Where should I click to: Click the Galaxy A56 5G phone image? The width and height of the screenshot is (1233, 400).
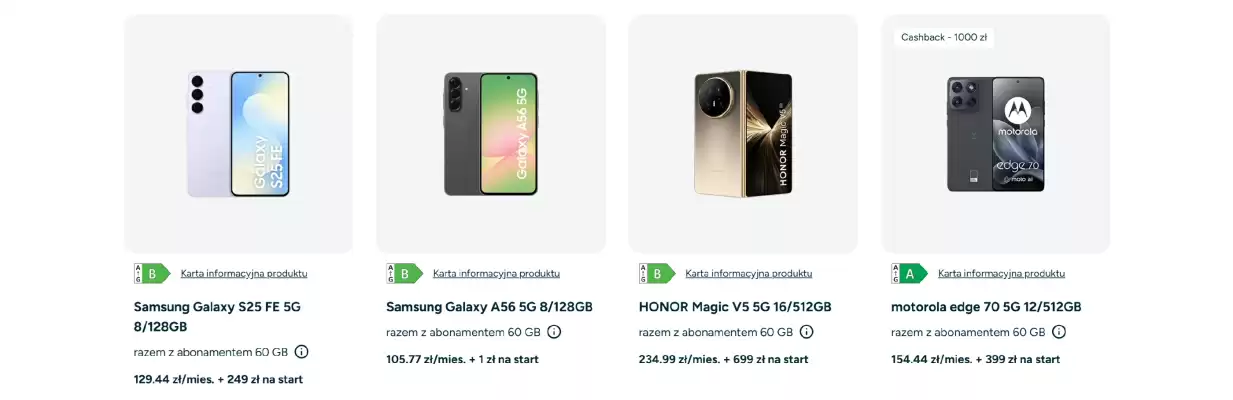[491, 133]
